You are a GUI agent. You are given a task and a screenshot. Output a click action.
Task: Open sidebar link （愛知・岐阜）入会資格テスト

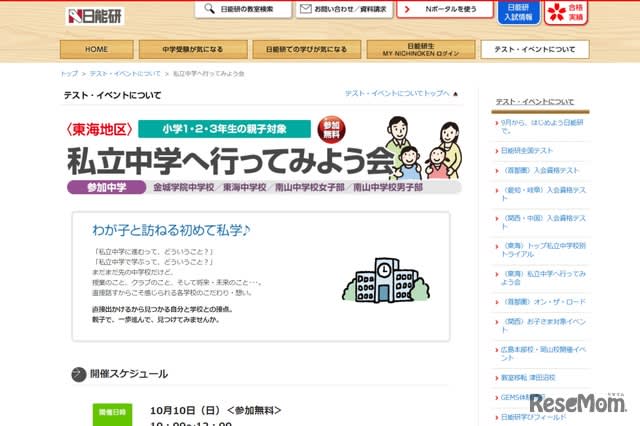[x=542, y=194]
